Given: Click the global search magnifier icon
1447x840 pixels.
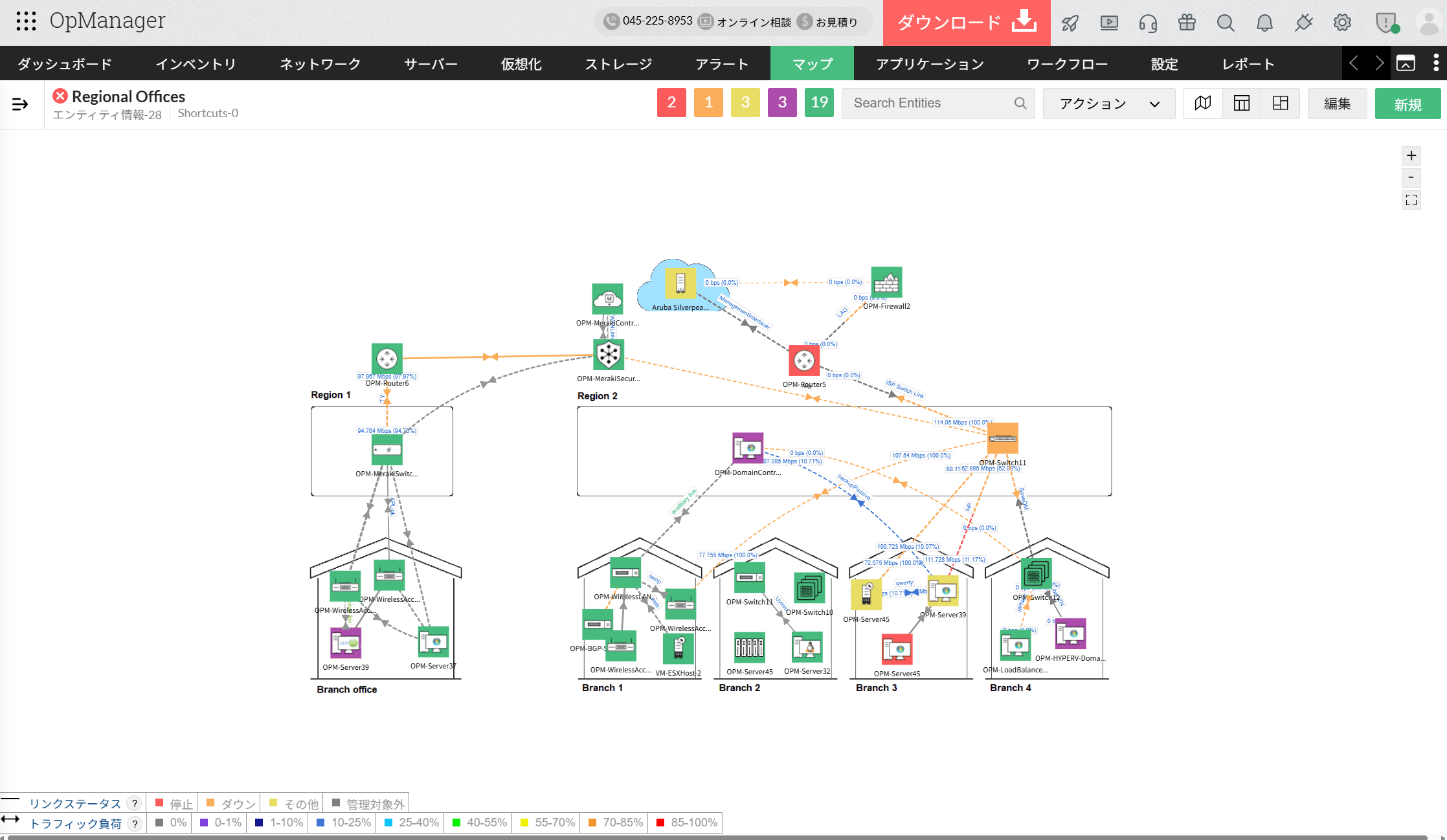Looking at the screenshot, I should 1225,23.
